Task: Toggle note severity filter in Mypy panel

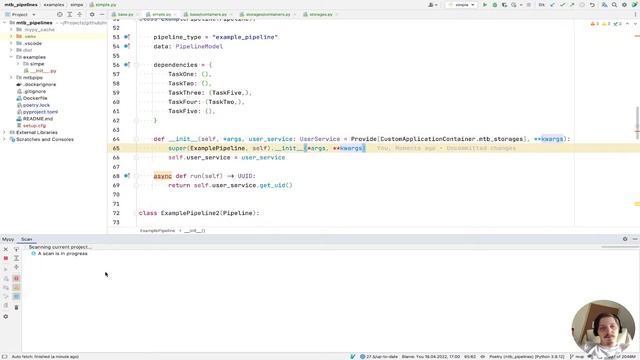Action: point(16,297)
